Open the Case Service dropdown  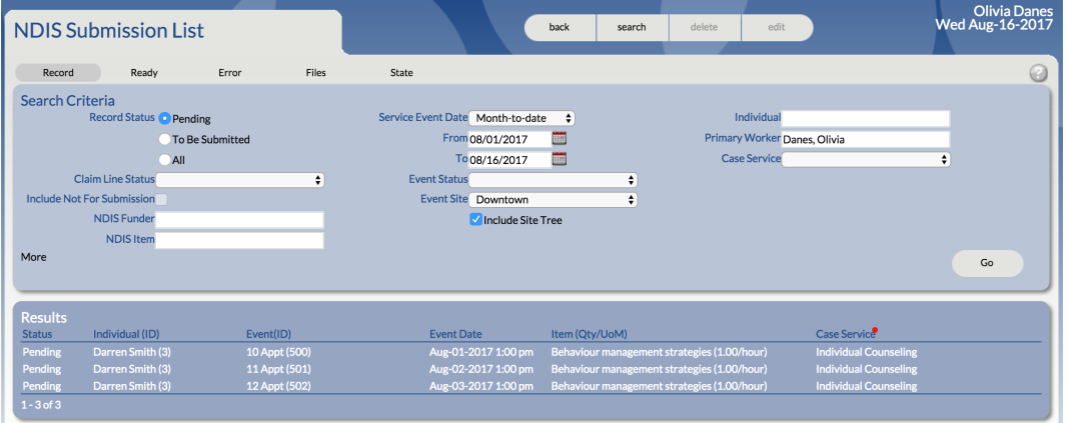[x=866, y=159]
